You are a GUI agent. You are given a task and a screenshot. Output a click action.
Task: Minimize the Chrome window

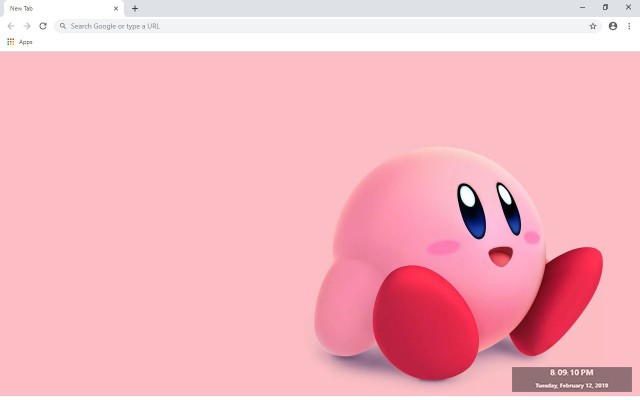tap(582, 7)
